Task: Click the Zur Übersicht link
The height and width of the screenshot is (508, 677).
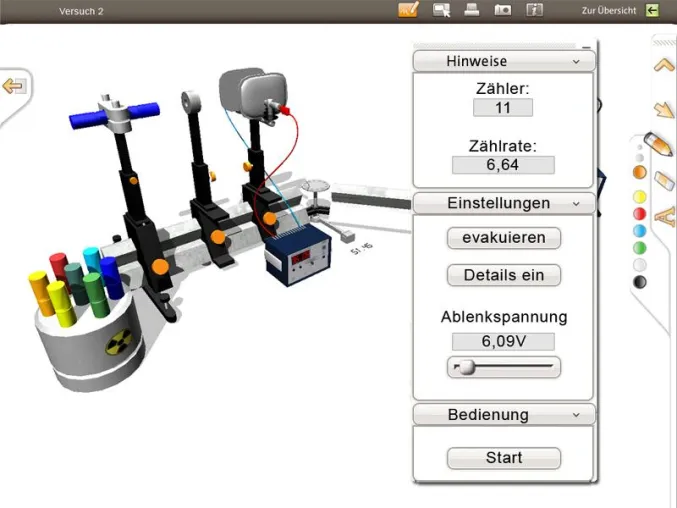Action: coord(609,10)
